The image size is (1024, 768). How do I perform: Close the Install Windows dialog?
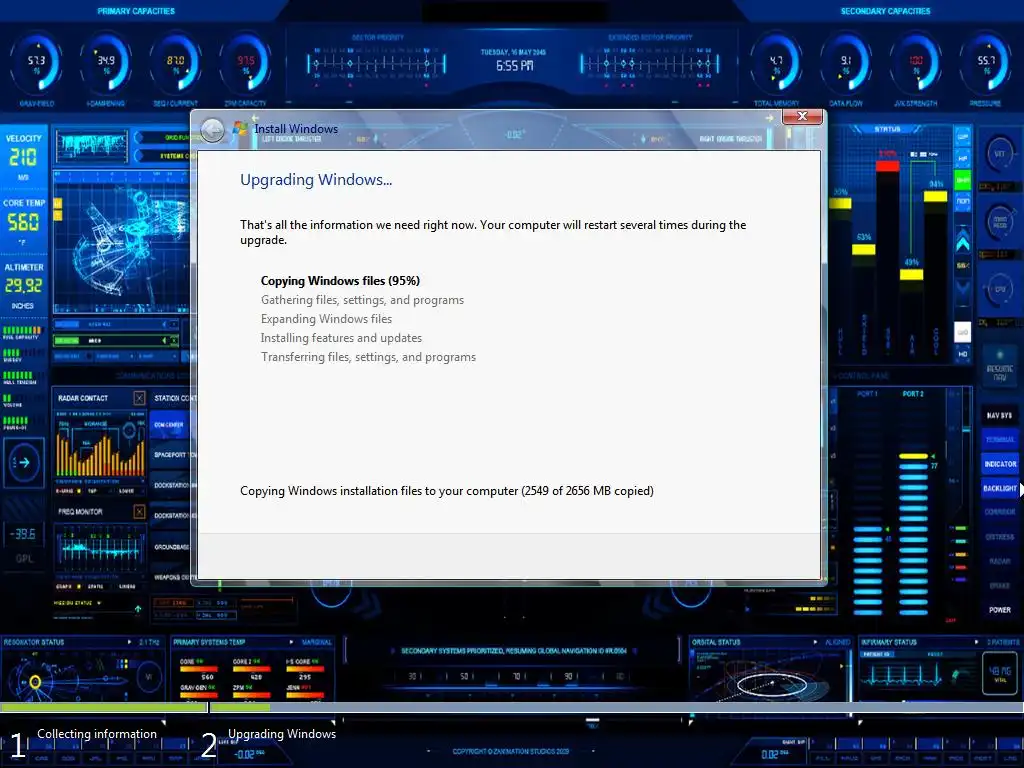pos(803,116)
